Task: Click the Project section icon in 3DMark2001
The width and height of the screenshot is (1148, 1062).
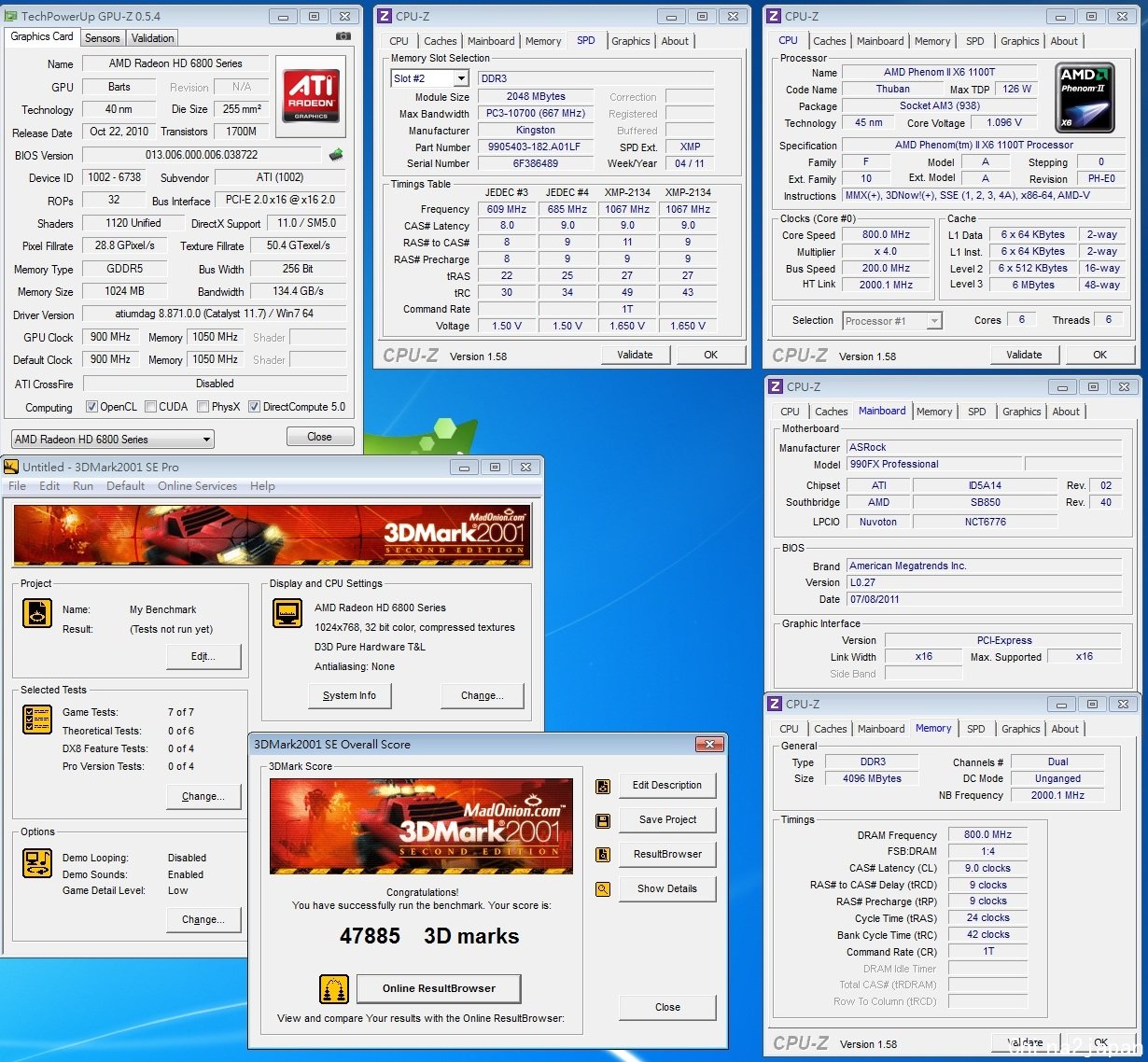Action: coord(37,613)
